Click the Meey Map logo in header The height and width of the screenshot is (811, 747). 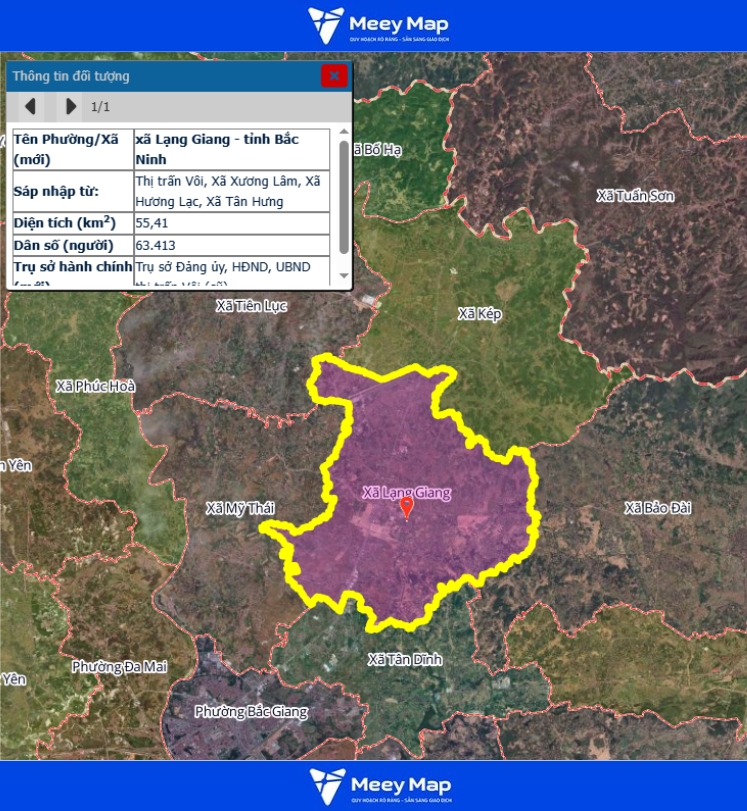pyautogui.click(x=378, y=25)
